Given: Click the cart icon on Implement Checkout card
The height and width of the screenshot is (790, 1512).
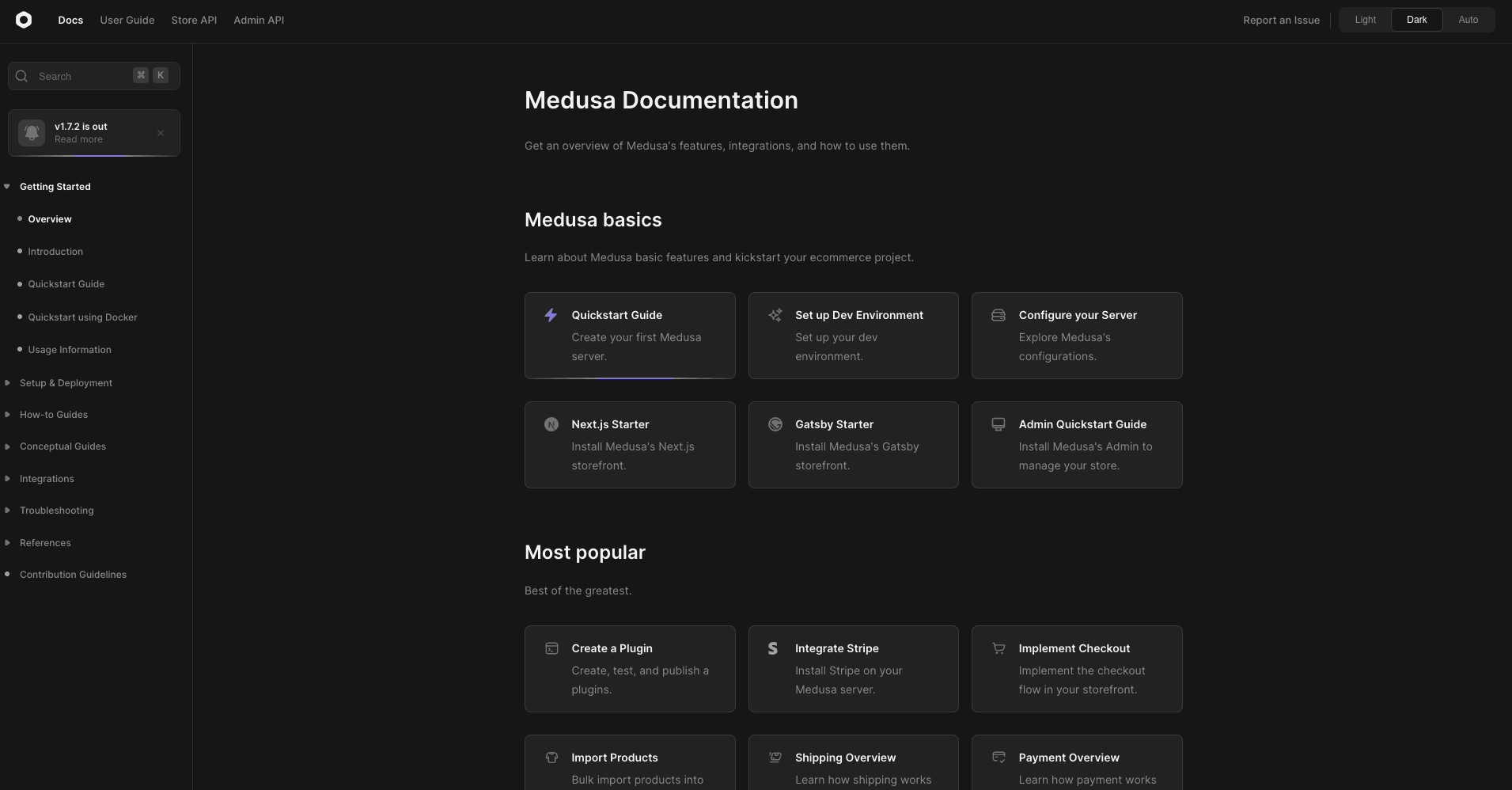Looking at the screenshot, I should point(999,648).
